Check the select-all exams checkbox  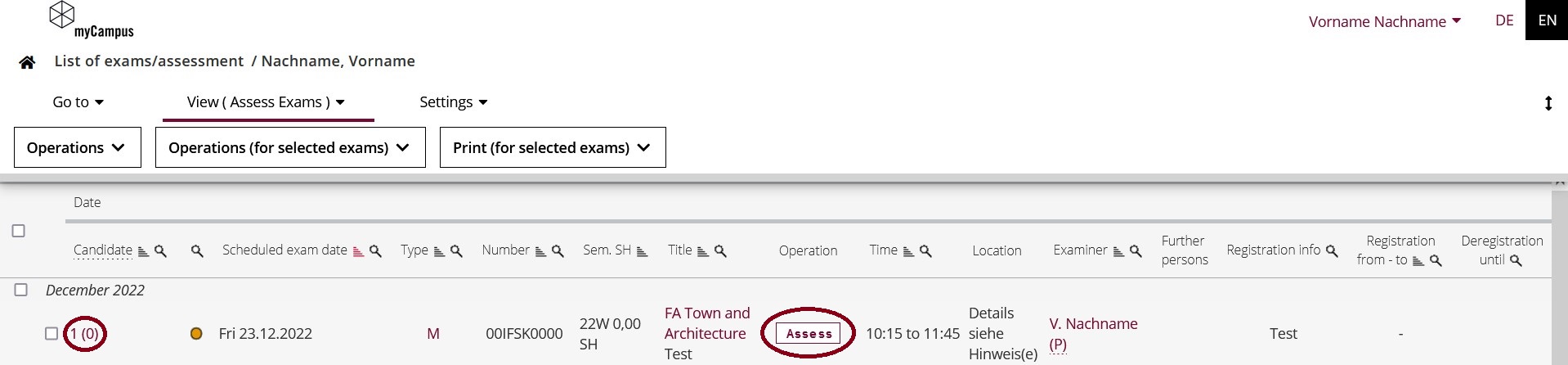pyautogui.click(x=19, y=231)
